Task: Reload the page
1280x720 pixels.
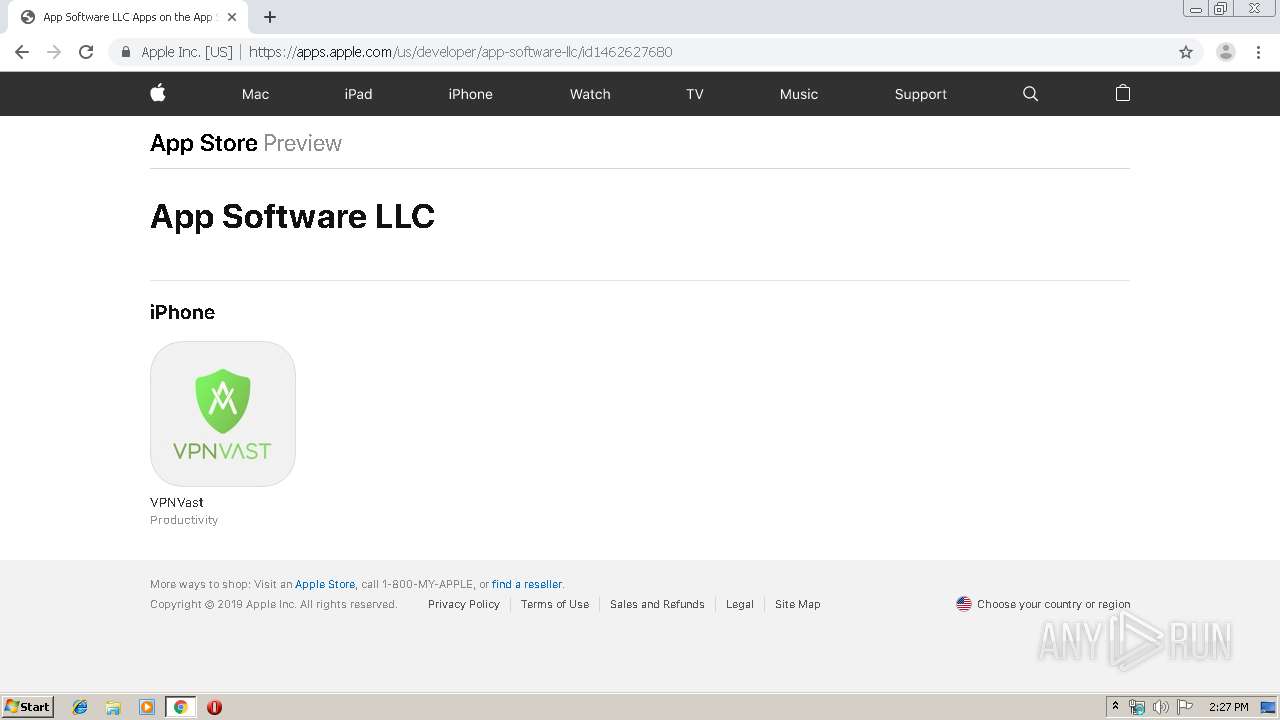Action: click(86, 52)
